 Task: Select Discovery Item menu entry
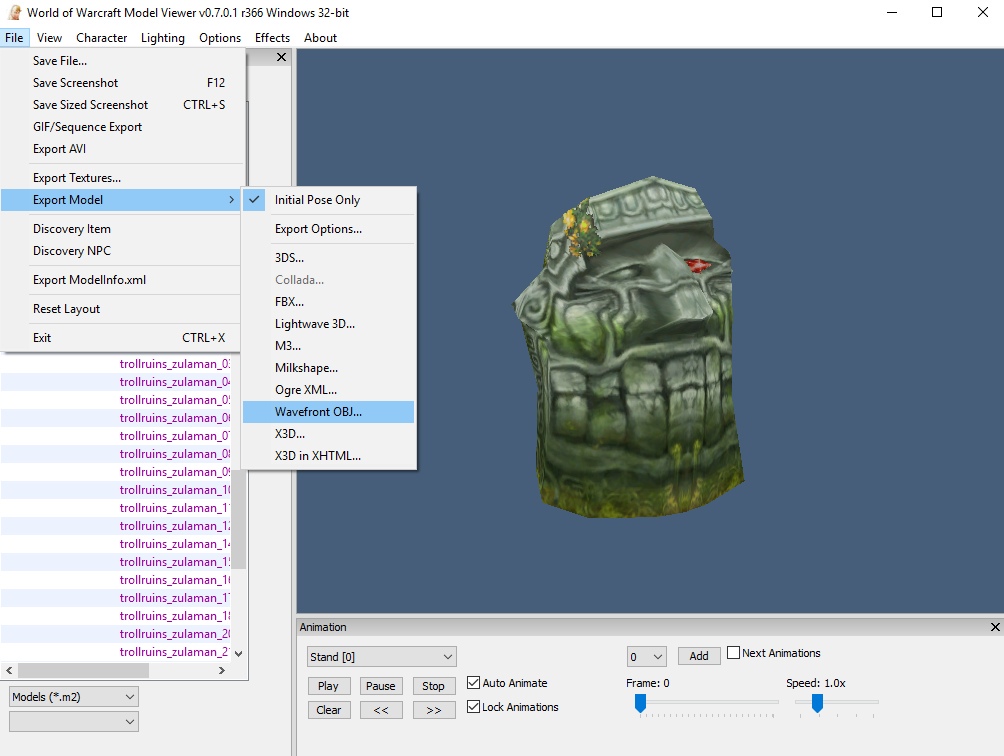click(x=120, y=229)
